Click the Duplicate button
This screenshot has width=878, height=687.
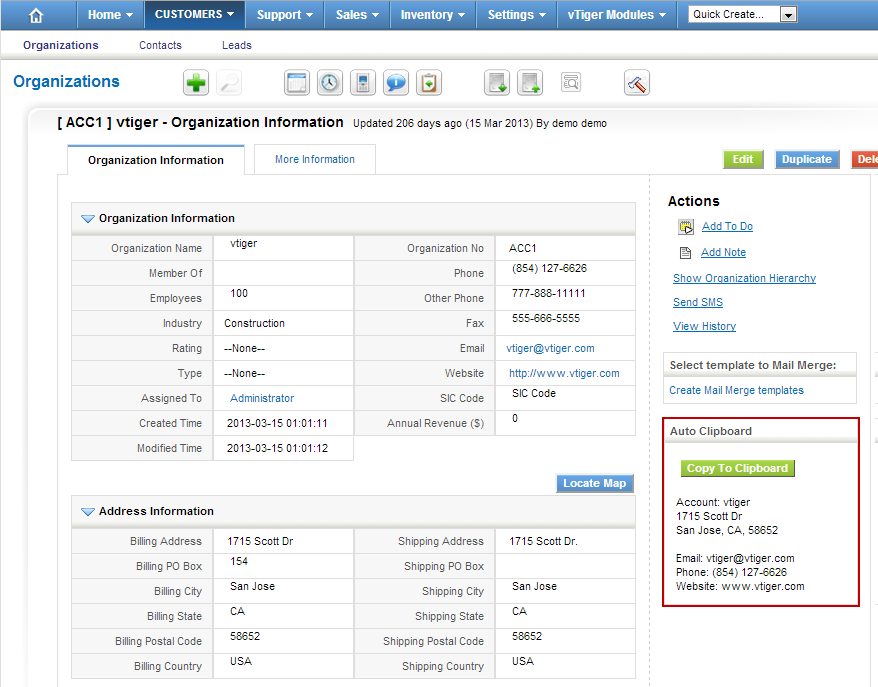(807, 160)
